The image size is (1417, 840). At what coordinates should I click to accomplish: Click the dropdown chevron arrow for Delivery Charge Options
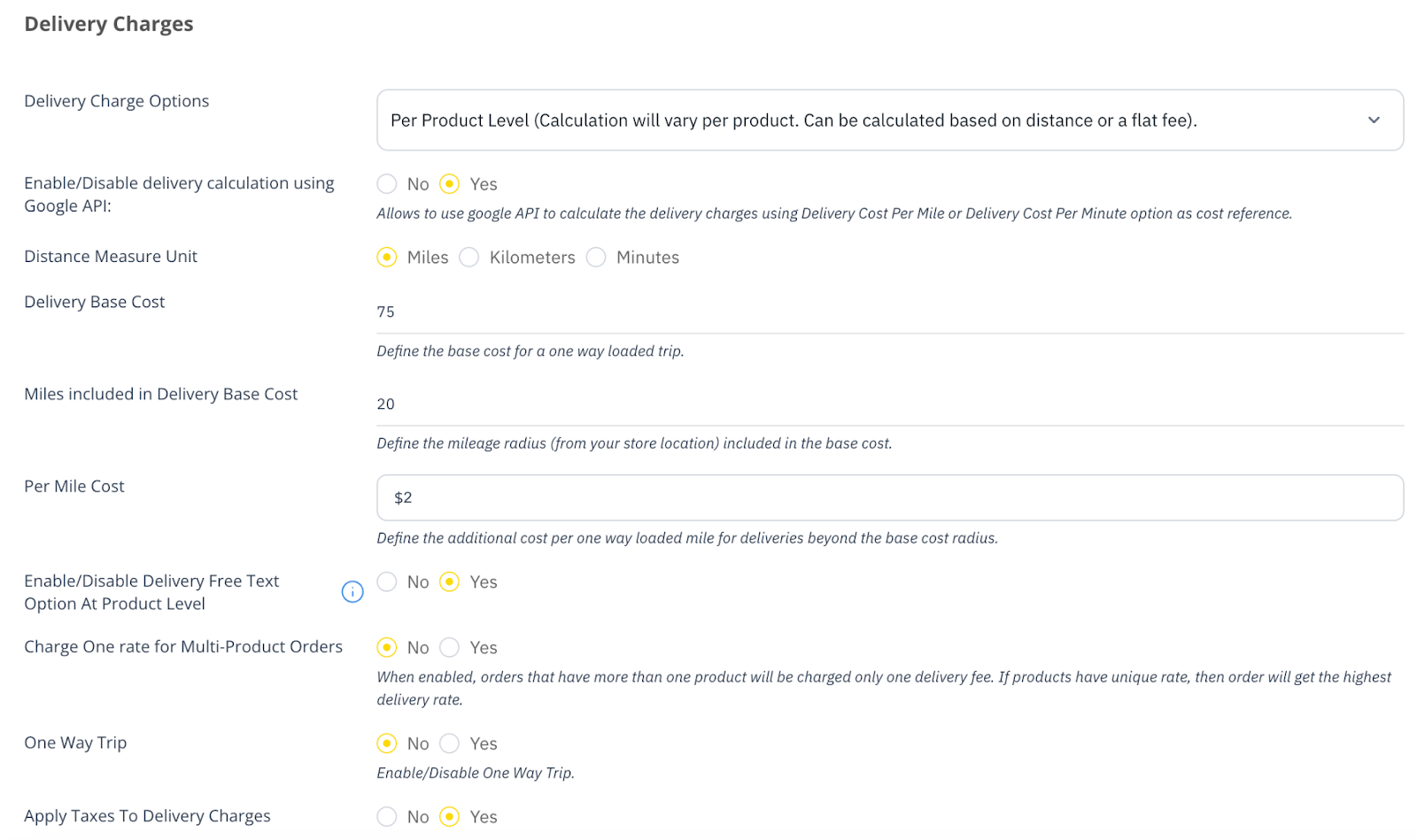(1374, 120)
